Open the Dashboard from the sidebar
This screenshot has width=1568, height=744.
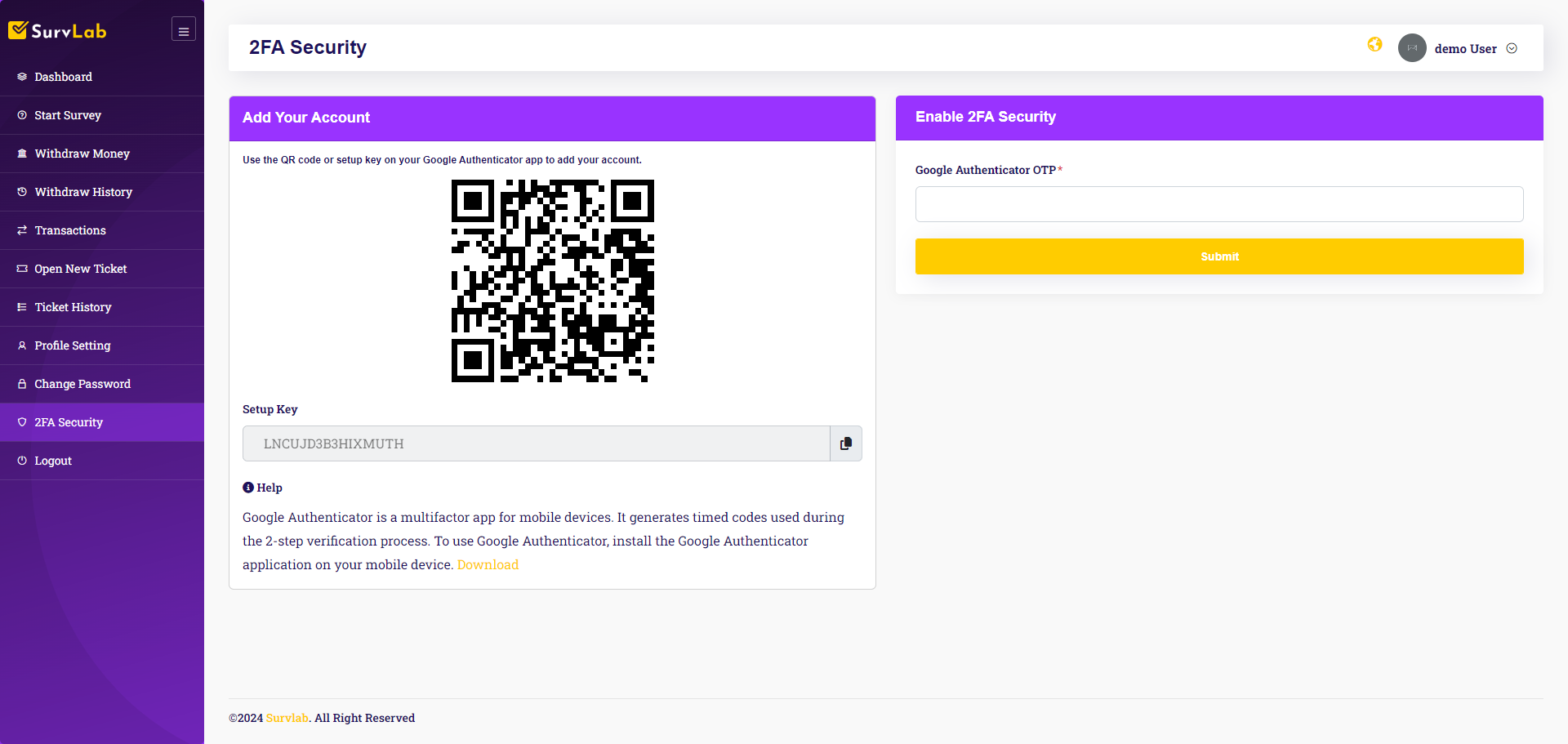coord(63,77)
